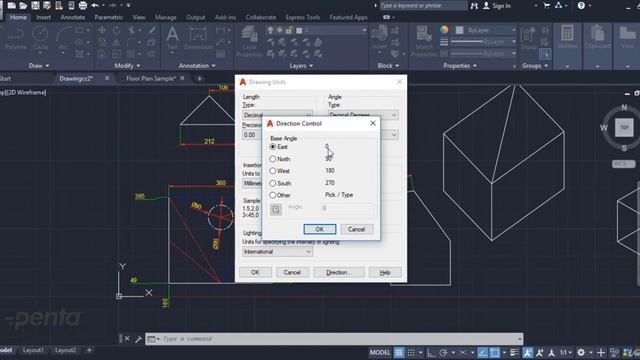
Task: Select the Polyline tool
Action: 16,38
